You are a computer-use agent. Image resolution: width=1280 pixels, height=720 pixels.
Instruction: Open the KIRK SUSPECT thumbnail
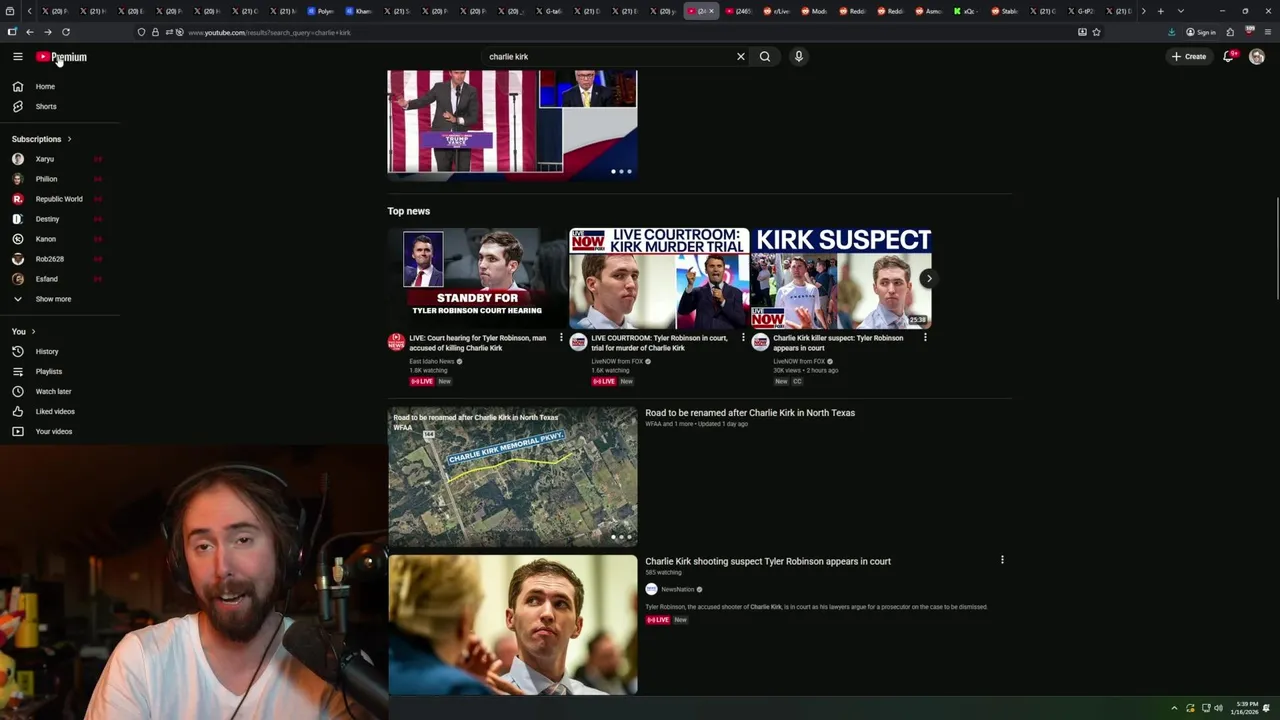click(x=841, y=278)
